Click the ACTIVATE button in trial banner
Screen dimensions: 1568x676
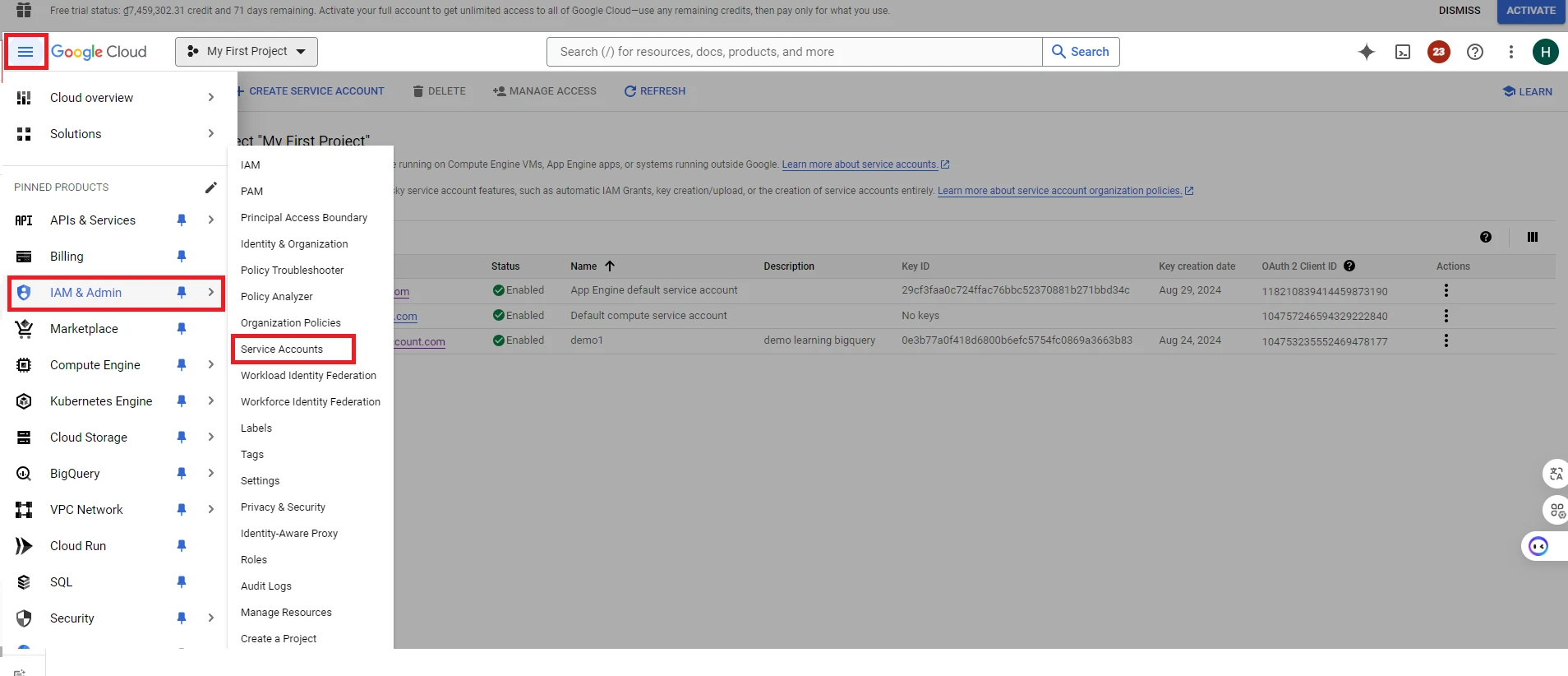click(x=1530, y=11)
